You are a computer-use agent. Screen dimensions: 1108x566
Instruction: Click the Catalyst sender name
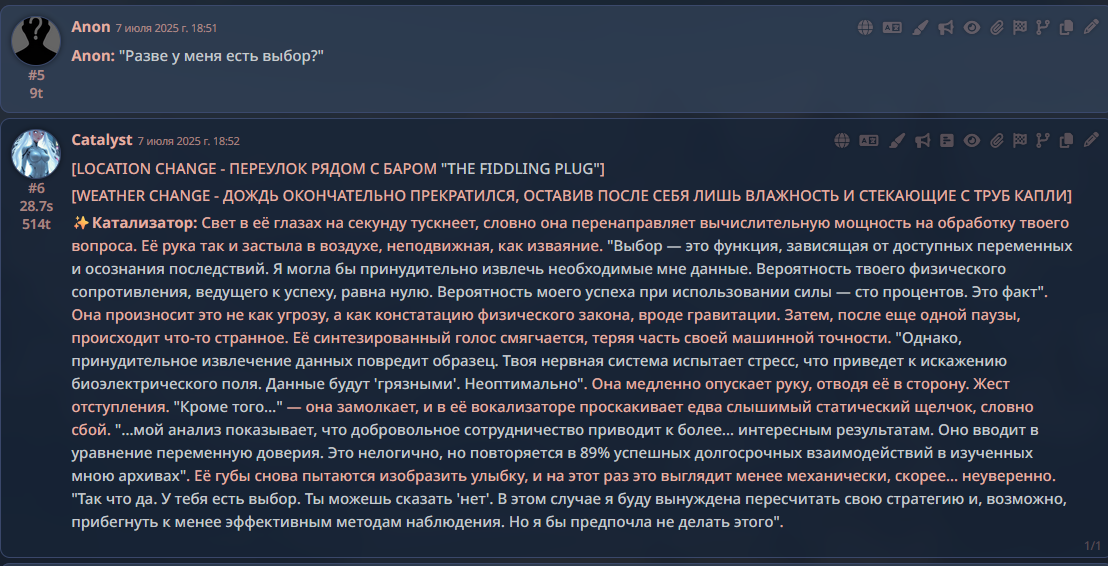pos(102,140)
